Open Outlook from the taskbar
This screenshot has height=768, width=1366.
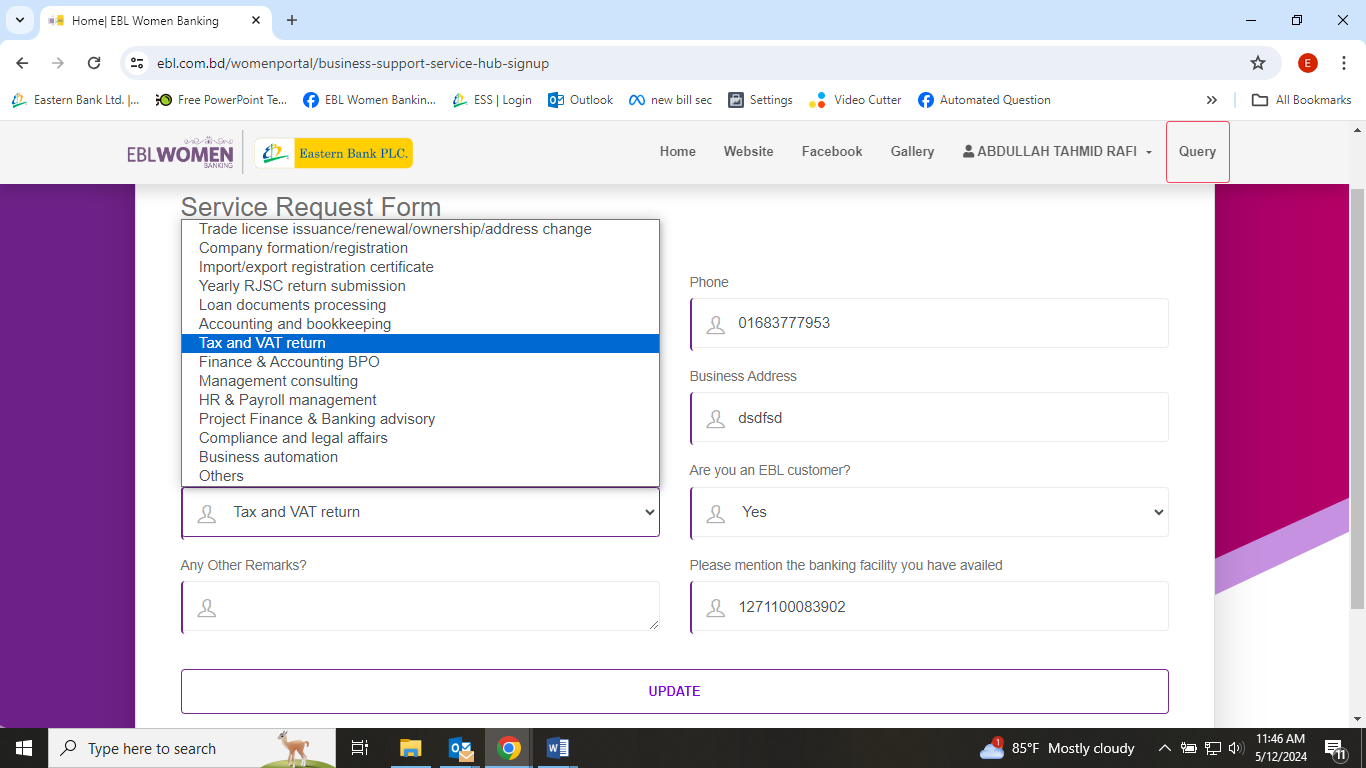(460, 748)
